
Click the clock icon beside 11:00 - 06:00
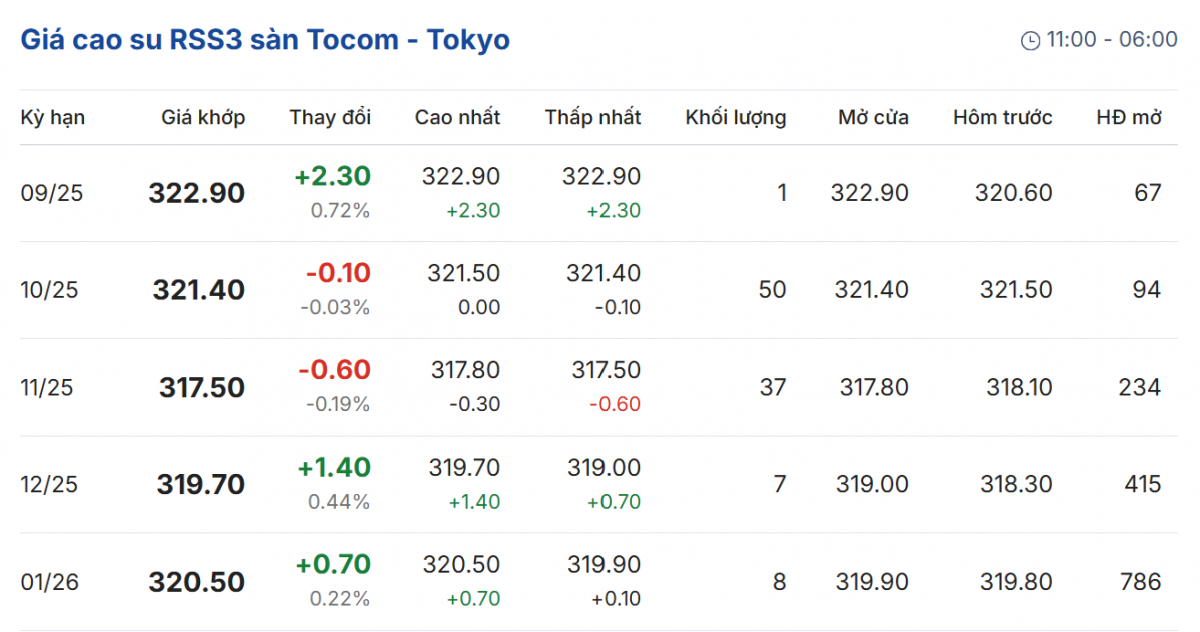tap(1030, 41)
